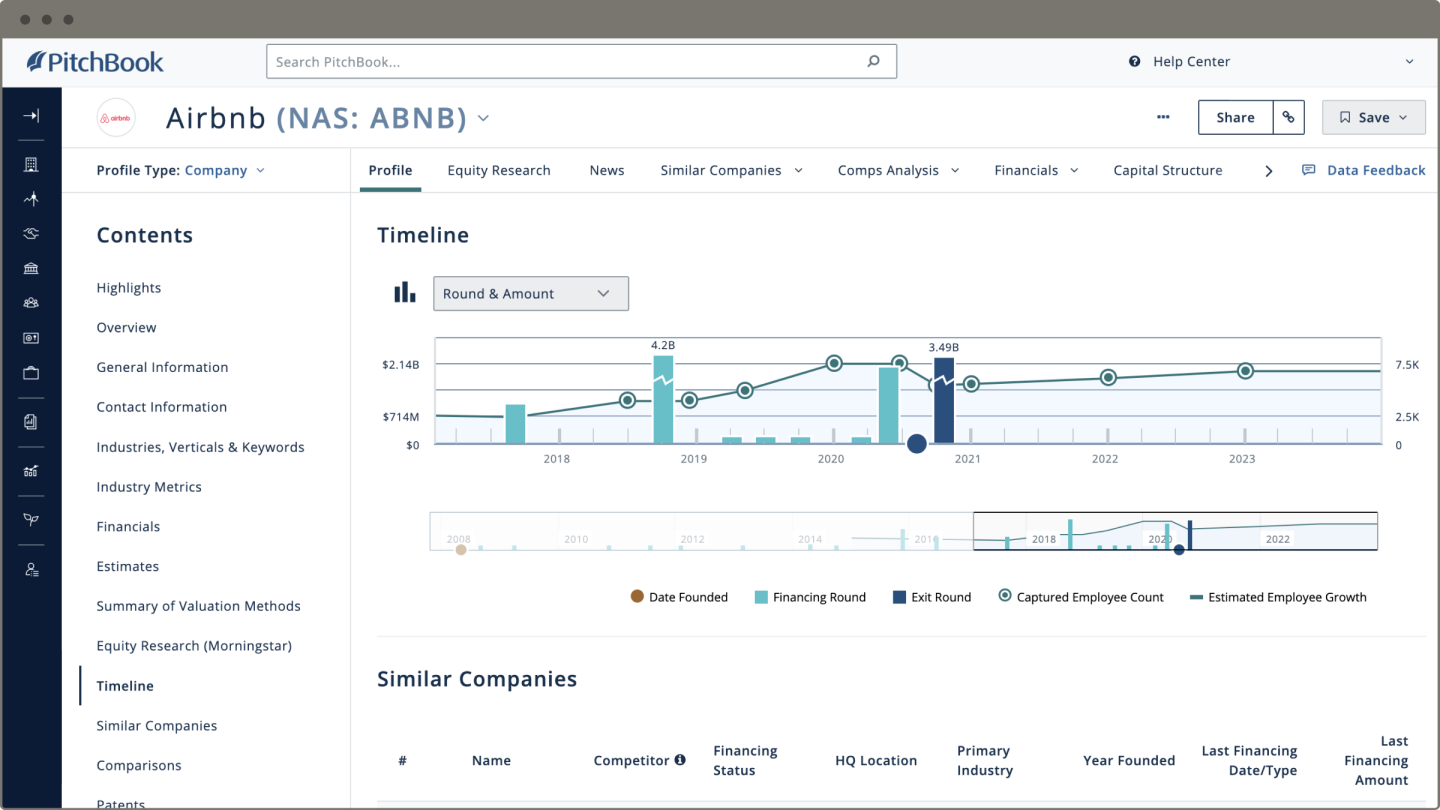This screenshot has height=810, width=1440.
Task: Open the bar-chart trend icon in sidebar
Action: click(31, 471)
